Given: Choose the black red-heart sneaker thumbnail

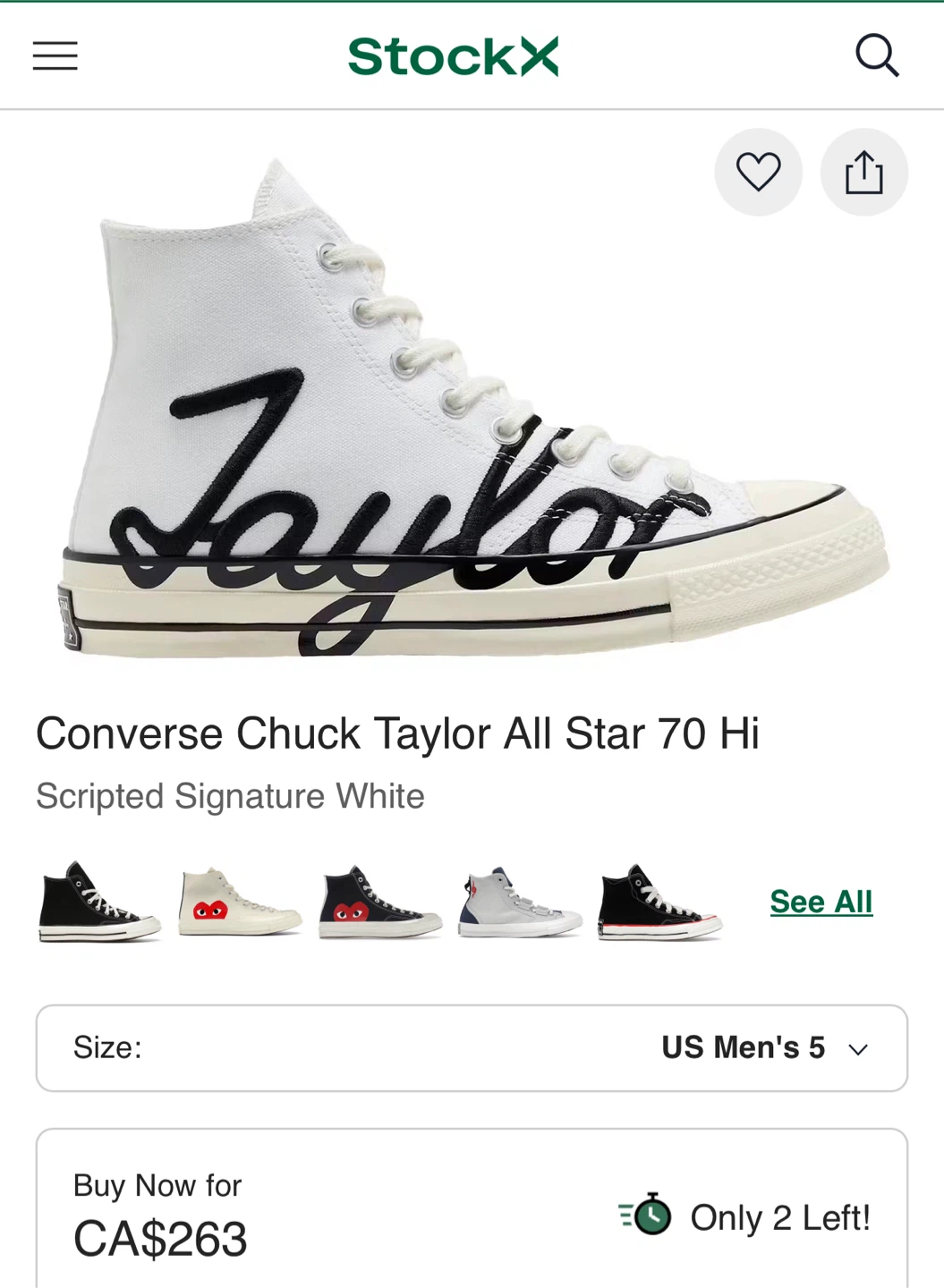Looking at the screenshot, I should 379,902.
